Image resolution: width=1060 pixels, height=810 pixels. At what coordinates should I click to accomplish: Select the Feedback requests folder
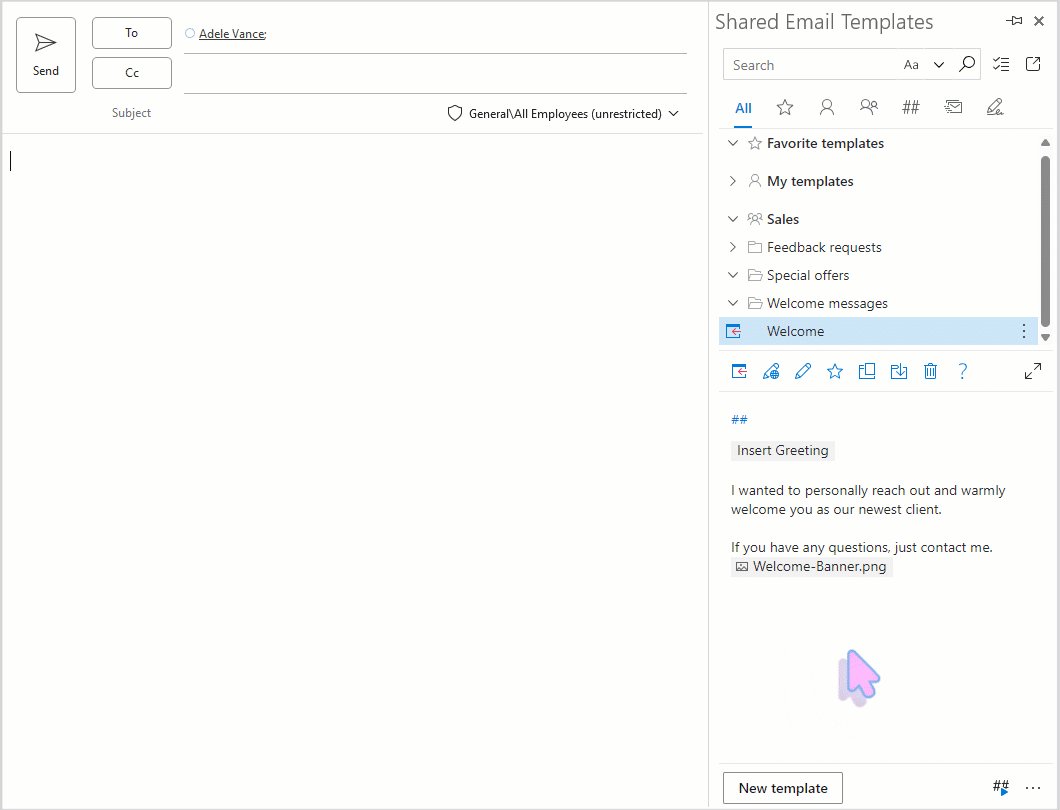click(824, 247)
